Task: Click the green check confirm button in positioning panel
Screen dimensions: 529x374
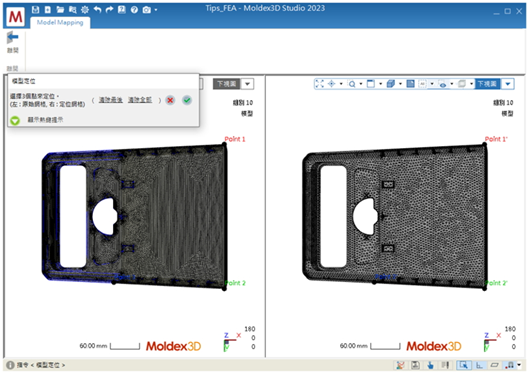Action: (187, 100)
